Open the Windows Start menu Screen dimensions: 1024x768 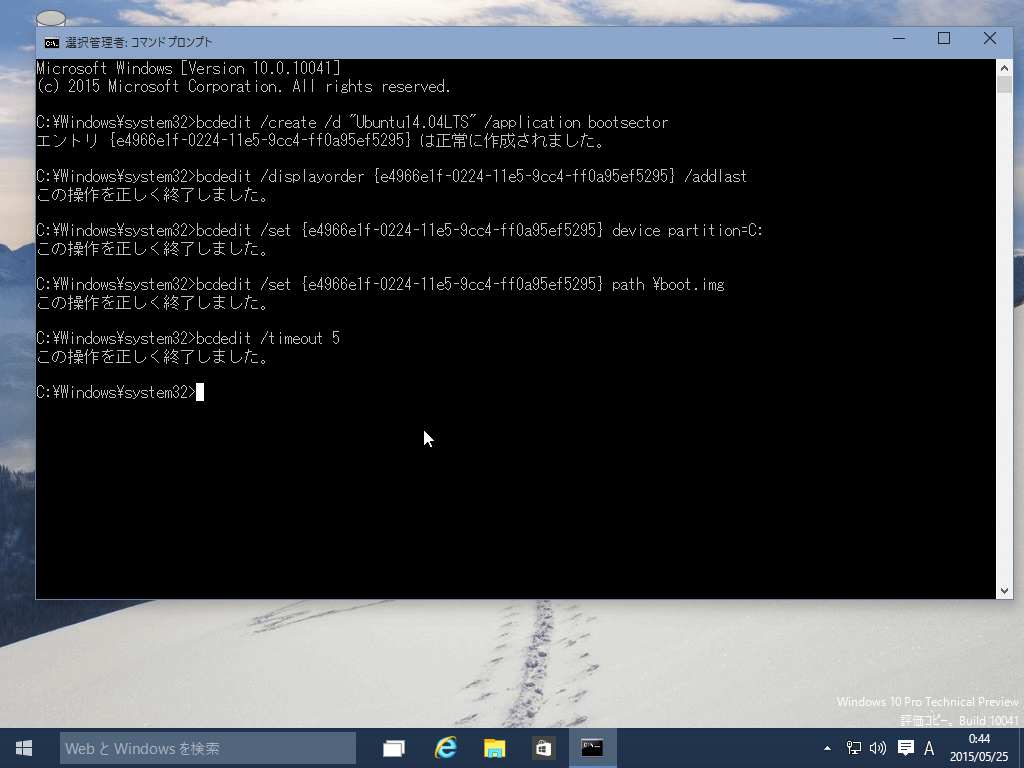(x=24, y=748)
